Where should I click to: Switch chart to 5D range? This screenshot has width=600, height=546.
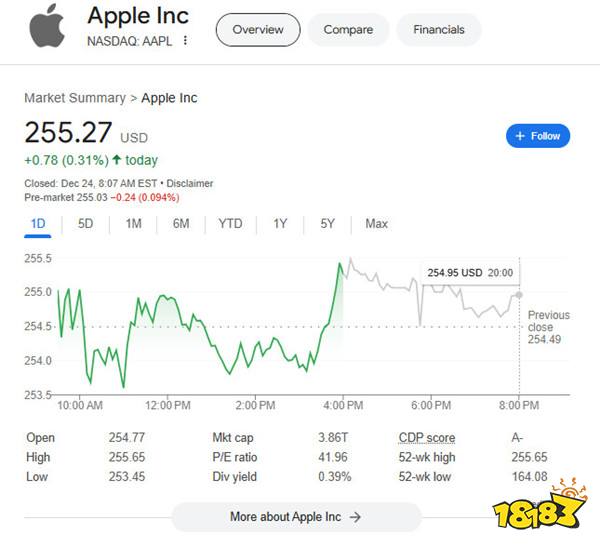(x=85, y=223)
